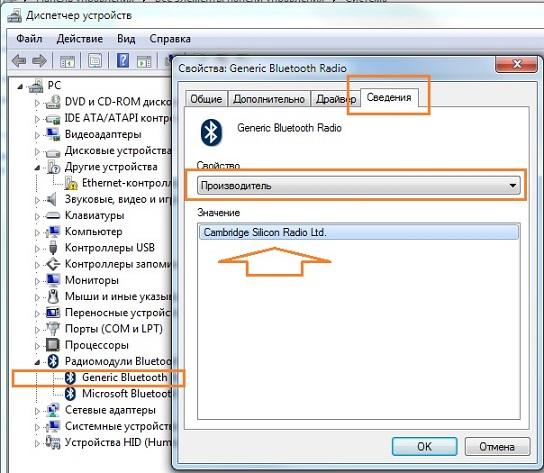
Task: Click the blue Help question mark icon
Action: 123,61
